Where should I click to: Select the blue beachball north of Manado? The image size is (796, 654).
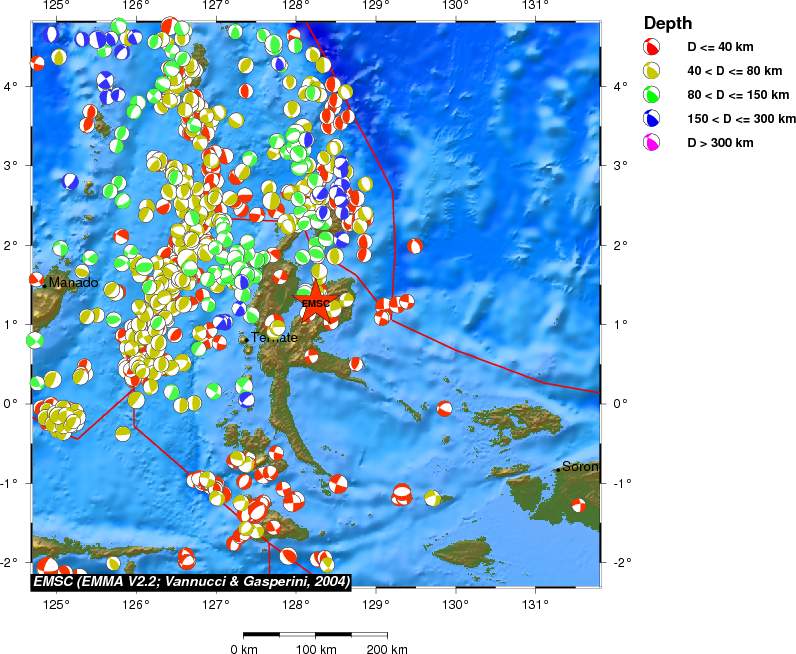(x=70, y=182)
